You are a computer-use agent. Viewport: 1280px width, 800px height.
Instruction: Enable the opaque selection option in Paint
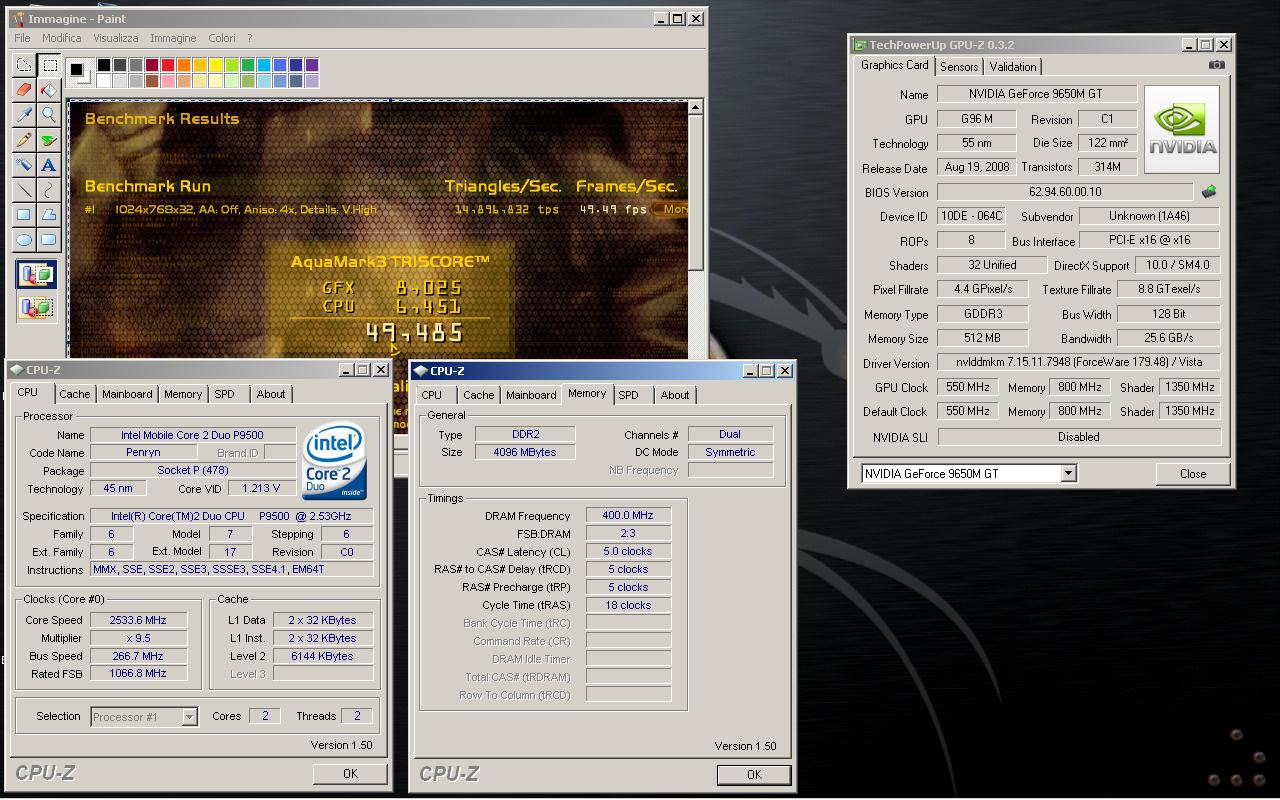click(36, 274)
